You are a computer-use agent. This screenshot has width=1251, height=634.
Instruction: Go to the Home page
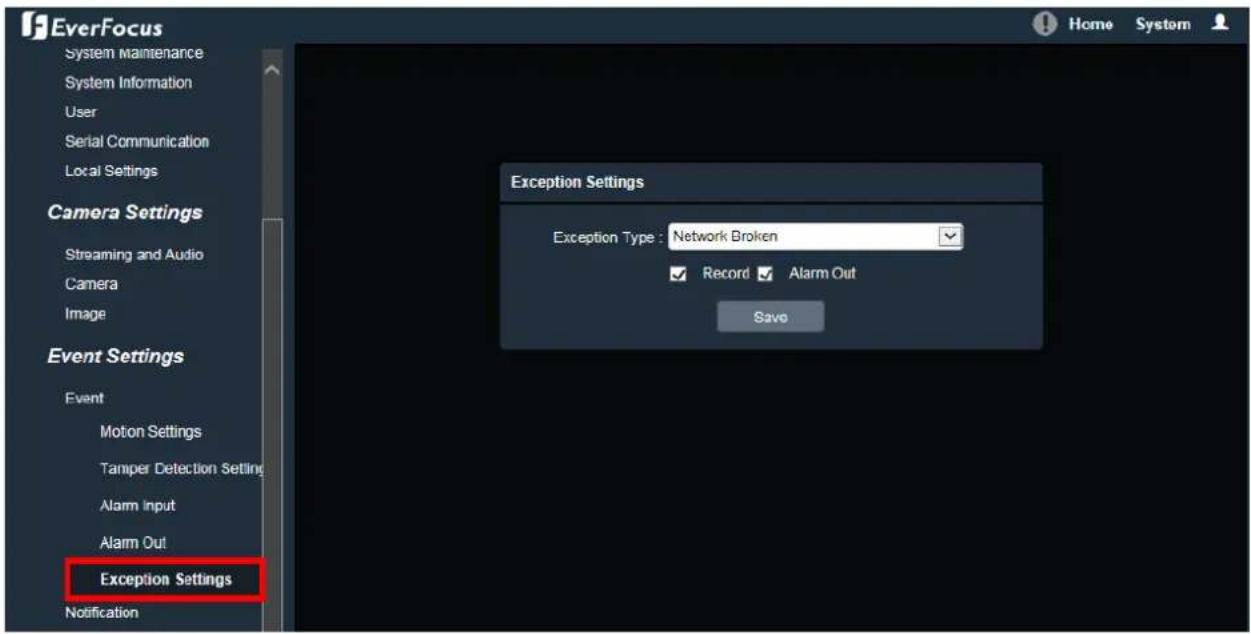pos(1091,24)
